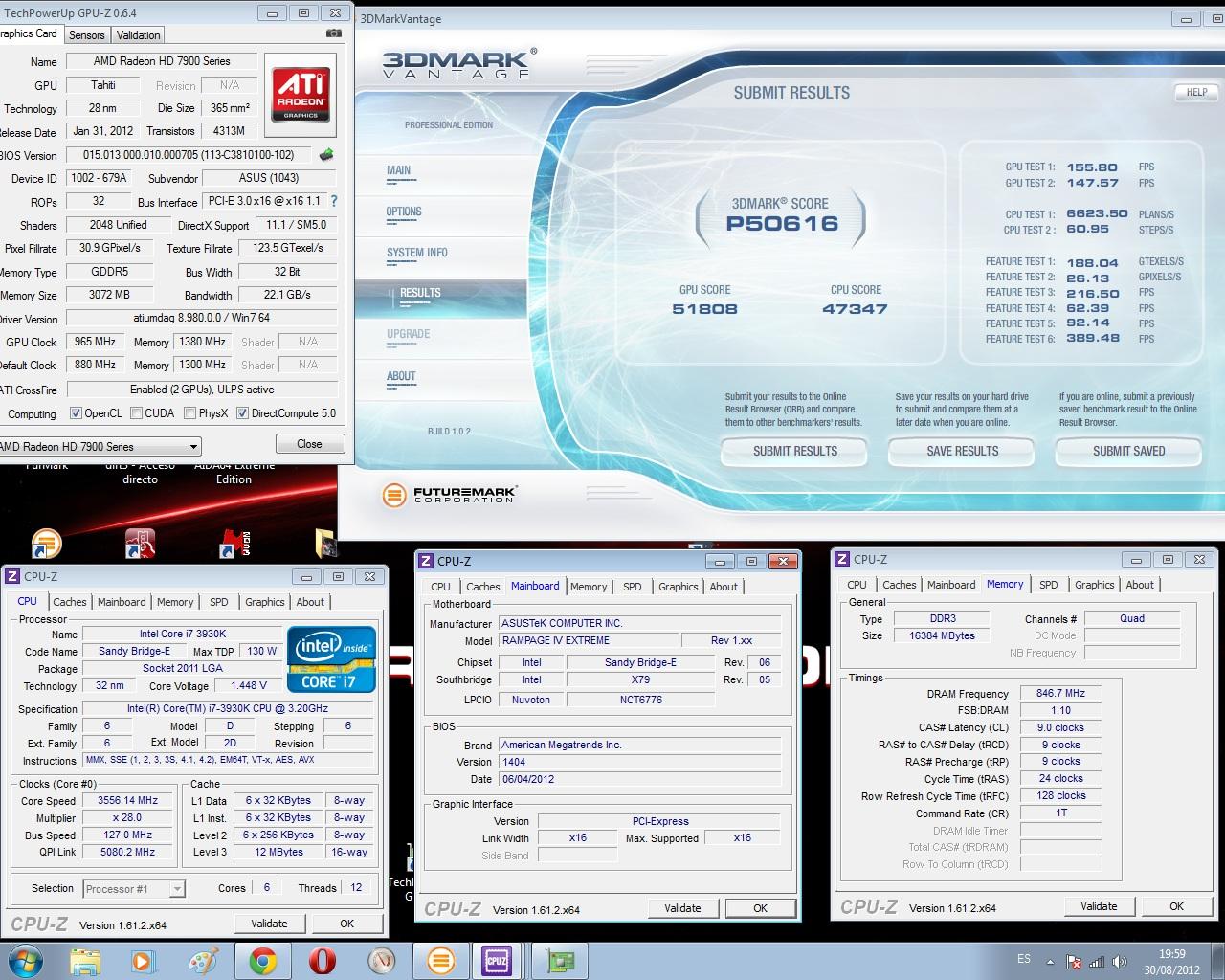
Task: Switch to GPU-Z taskbar button
Action: (x=559, y=960)
